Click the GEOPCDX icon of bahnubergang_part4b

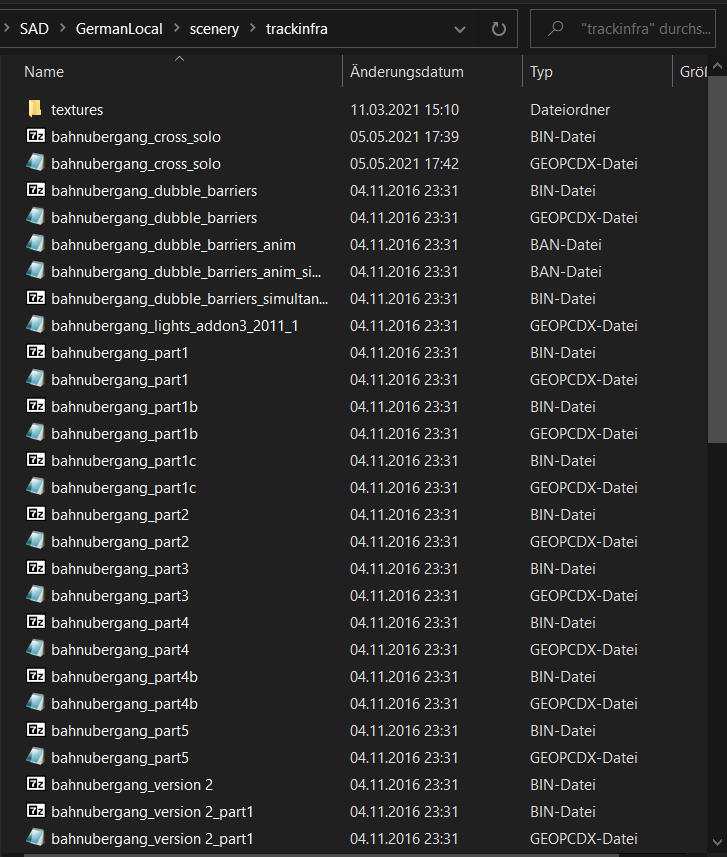pos(36,703)
